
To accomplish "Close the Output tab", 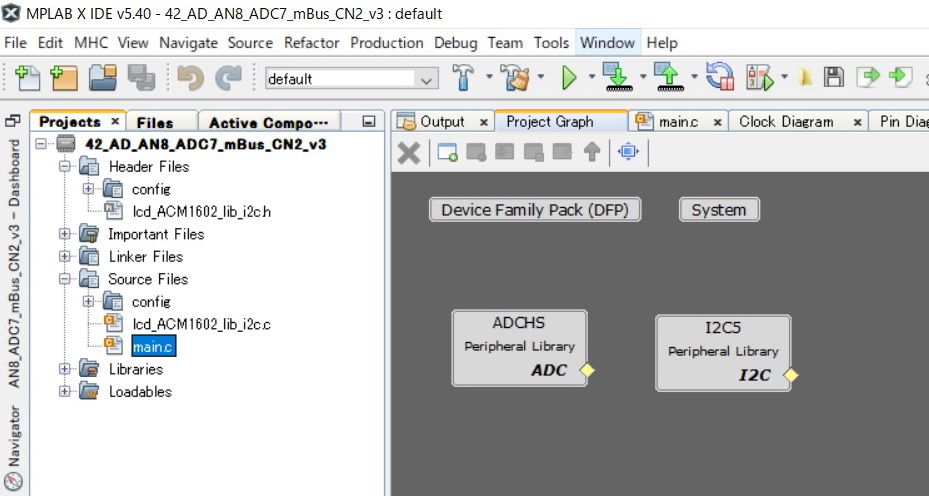I will pyautogui.click(x=483, y=122).
